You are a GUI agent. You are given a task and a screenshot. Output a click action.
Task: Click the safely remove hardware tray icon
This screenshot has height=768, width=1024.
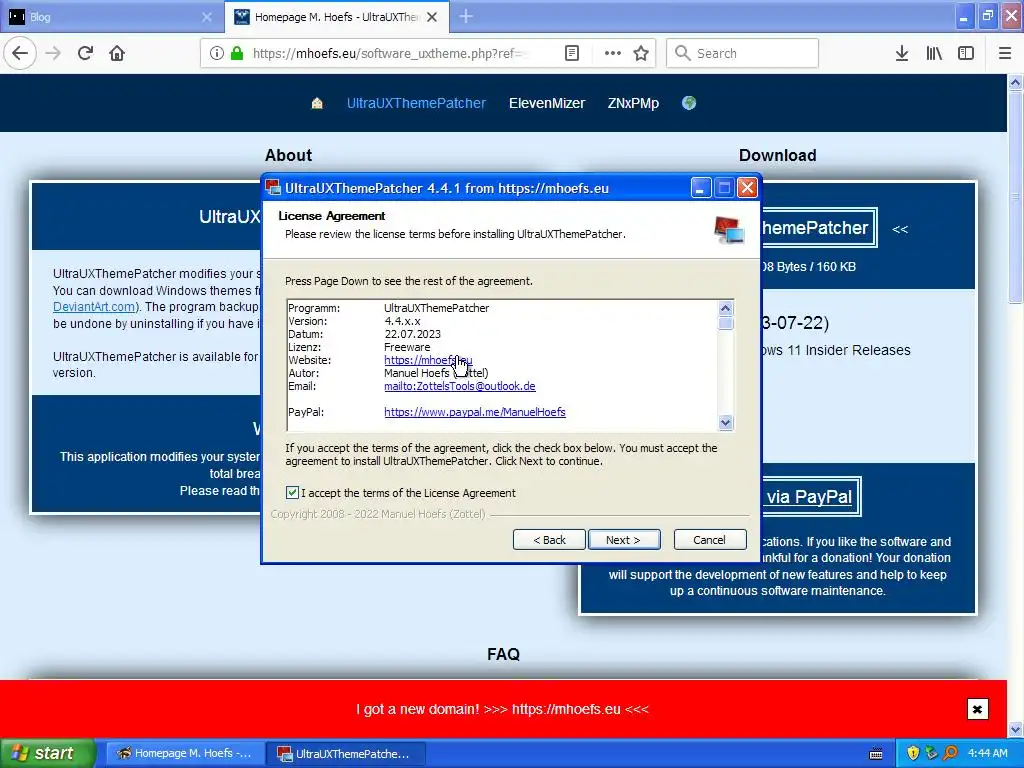931,753
